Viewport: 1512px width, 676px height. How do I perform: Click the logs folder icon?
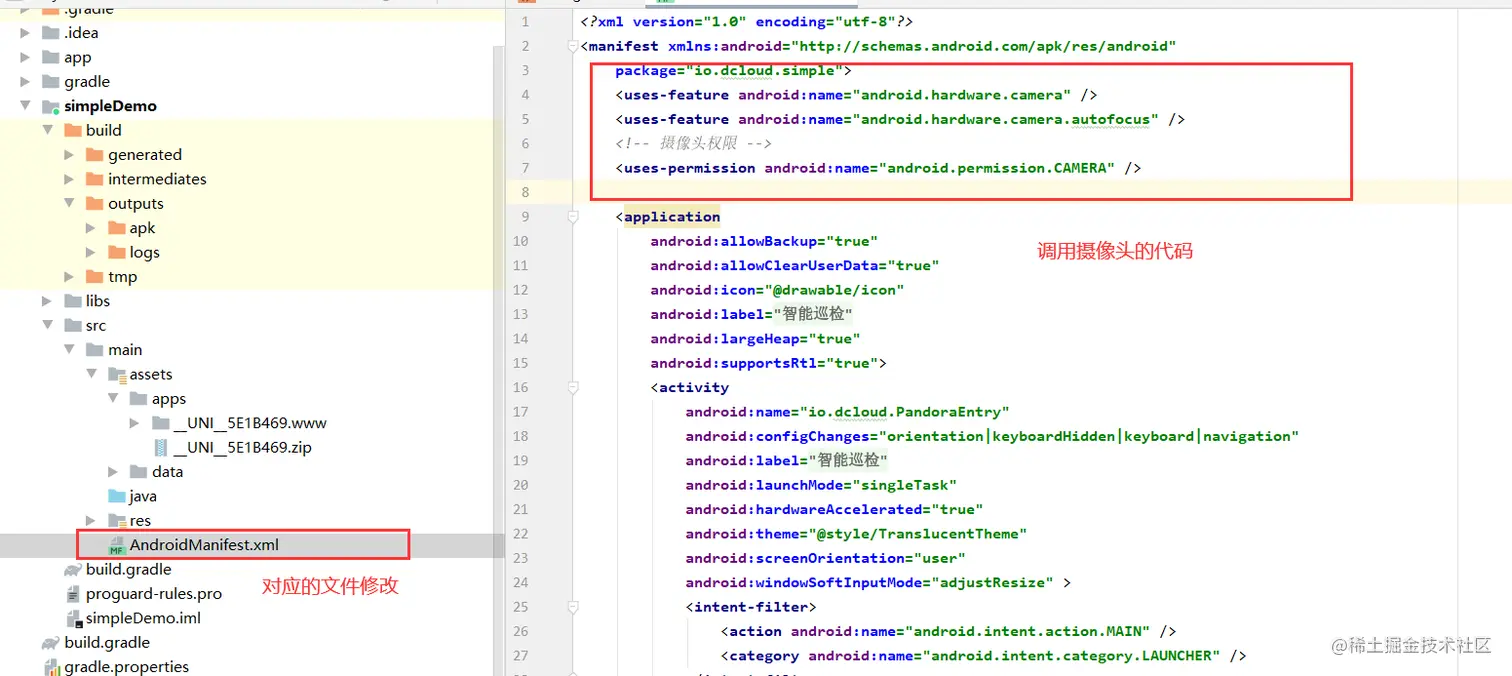[x=117, y=252]
